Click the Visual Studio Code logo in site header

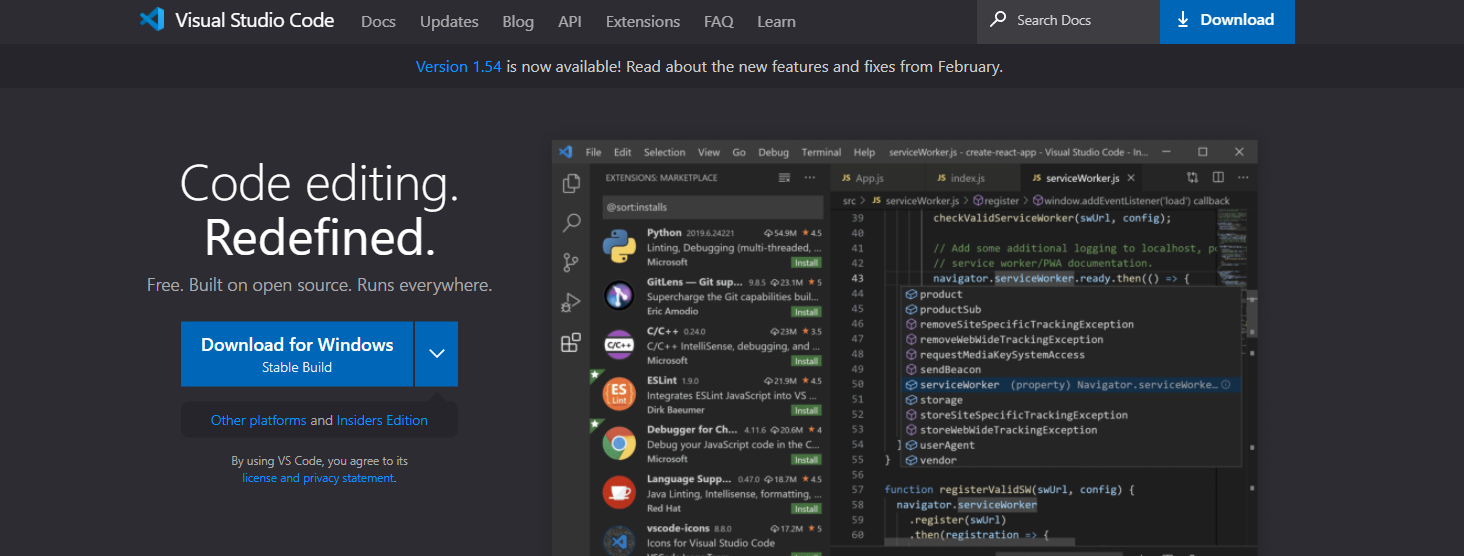(x=152, y=20)
